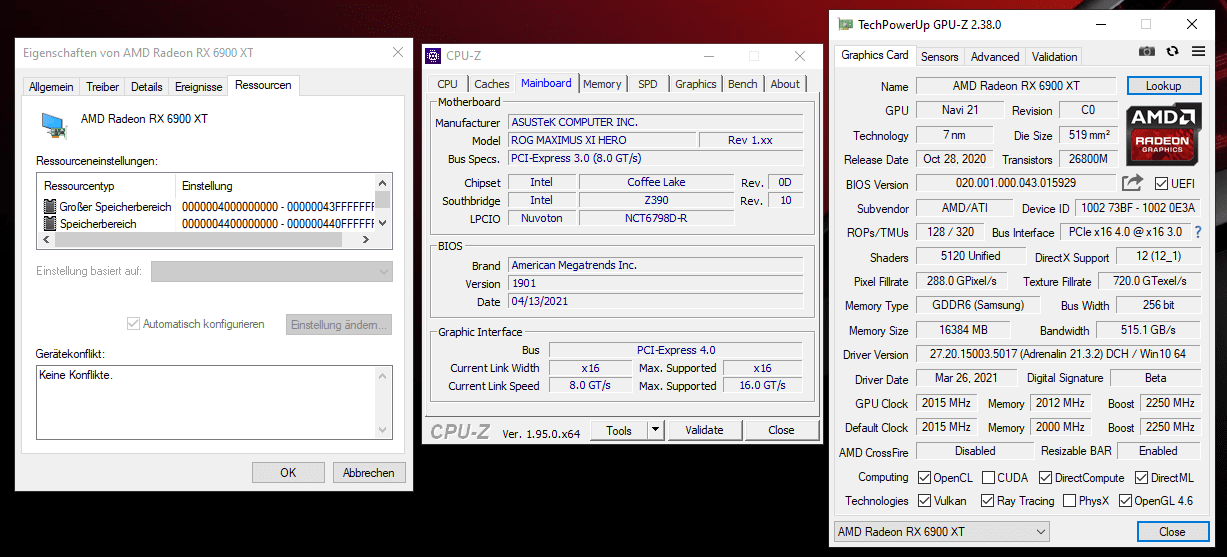This screenshot has width=1227, height=557.
Task: Toggle the Vulkan checkbox
Action: click(x=924, y=501)
